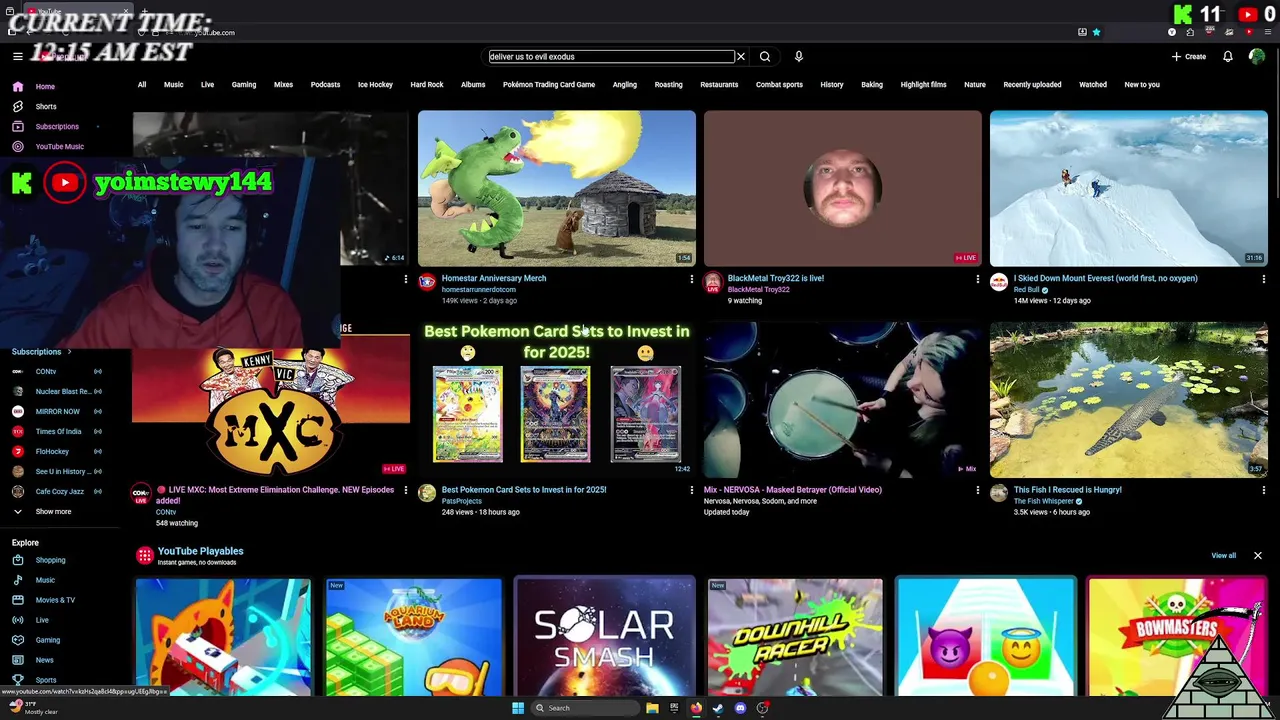Open Shopping in Explore section
This screenshot has width=1280, height=720.
50,560
